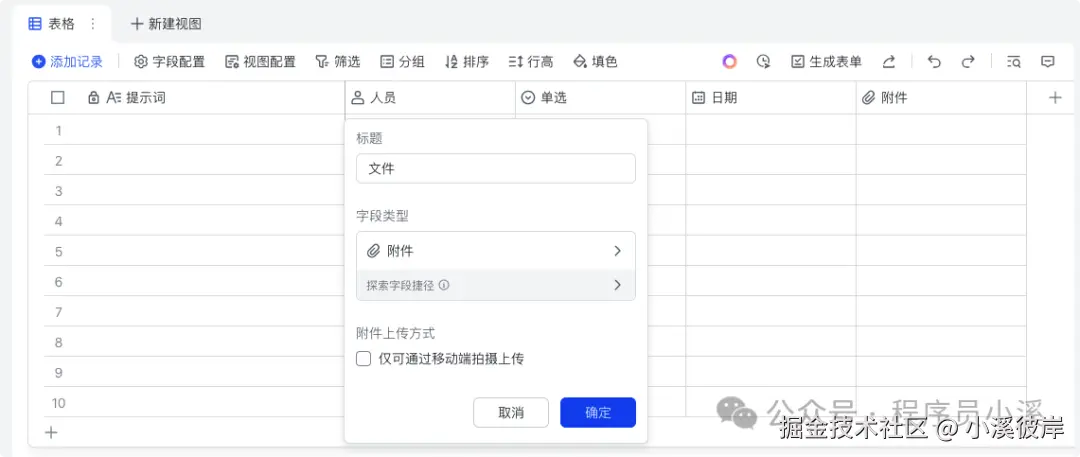Click the person icon in 人员 header
Screen dimensions: 1080x457
[x=357, y=98]
